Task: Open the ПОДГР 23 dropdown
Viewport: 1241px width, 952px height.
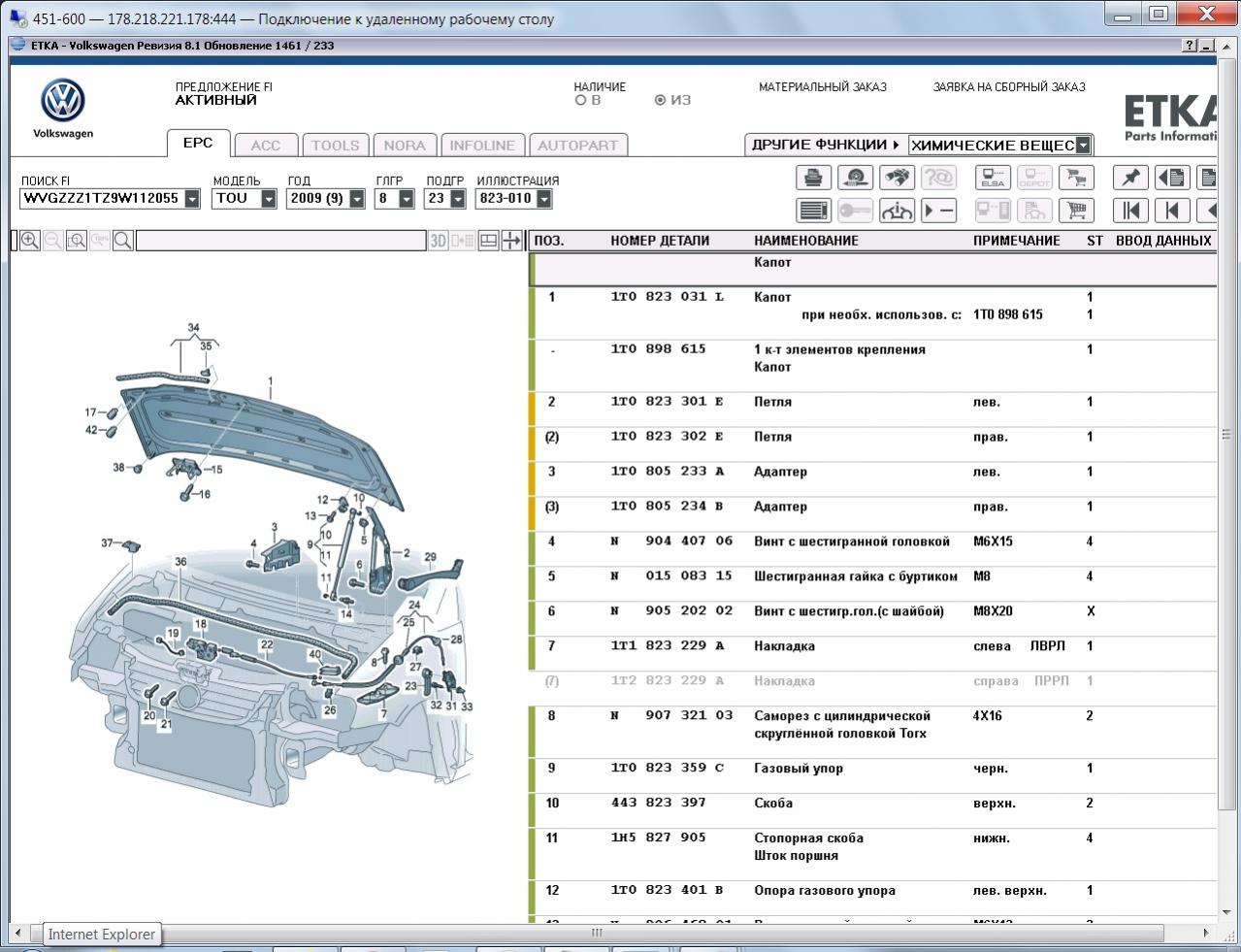Action: click(x=457, y=199)
